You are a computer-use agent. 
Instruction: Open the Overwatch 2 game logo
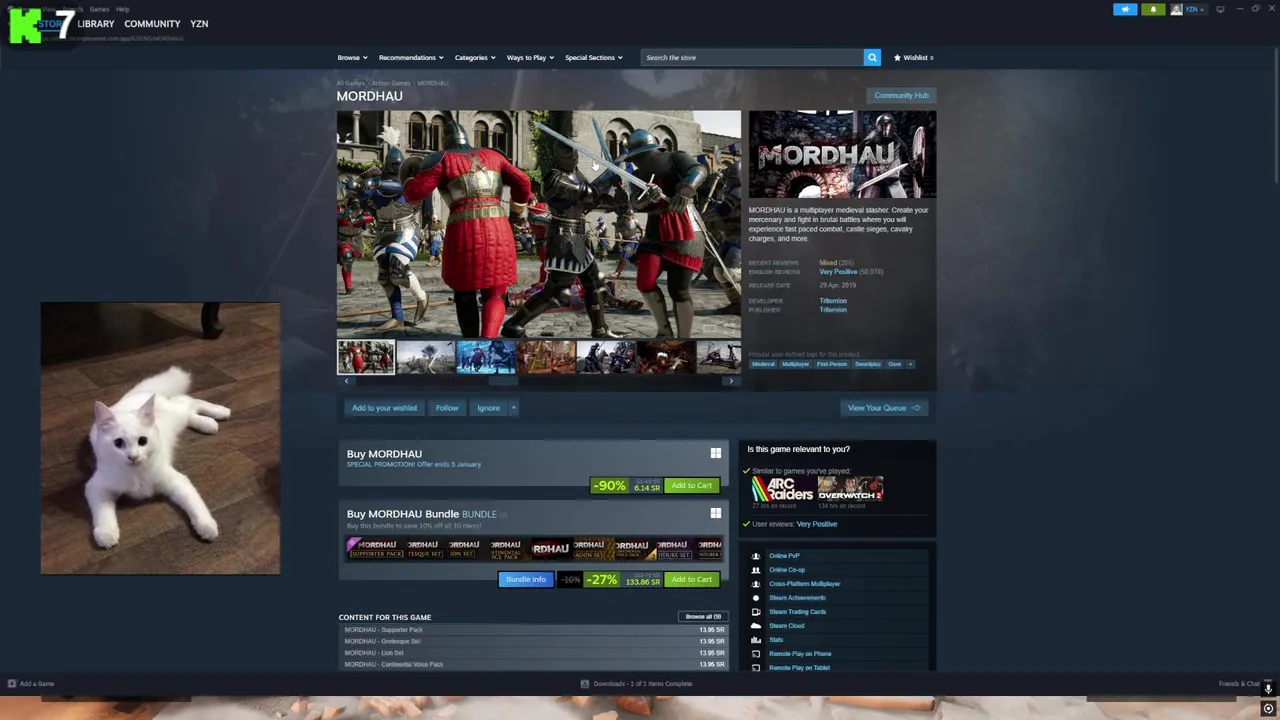pyautogui.click(x=850, y=489)
